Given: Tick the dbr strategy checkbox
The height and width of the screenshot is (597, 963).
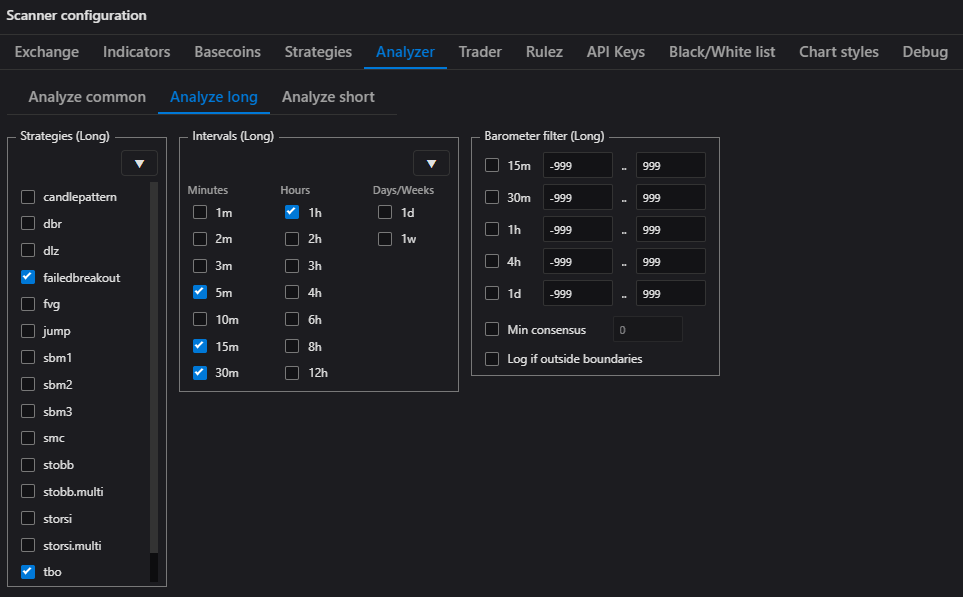Looking at the screenshot, I should (28, 223).
